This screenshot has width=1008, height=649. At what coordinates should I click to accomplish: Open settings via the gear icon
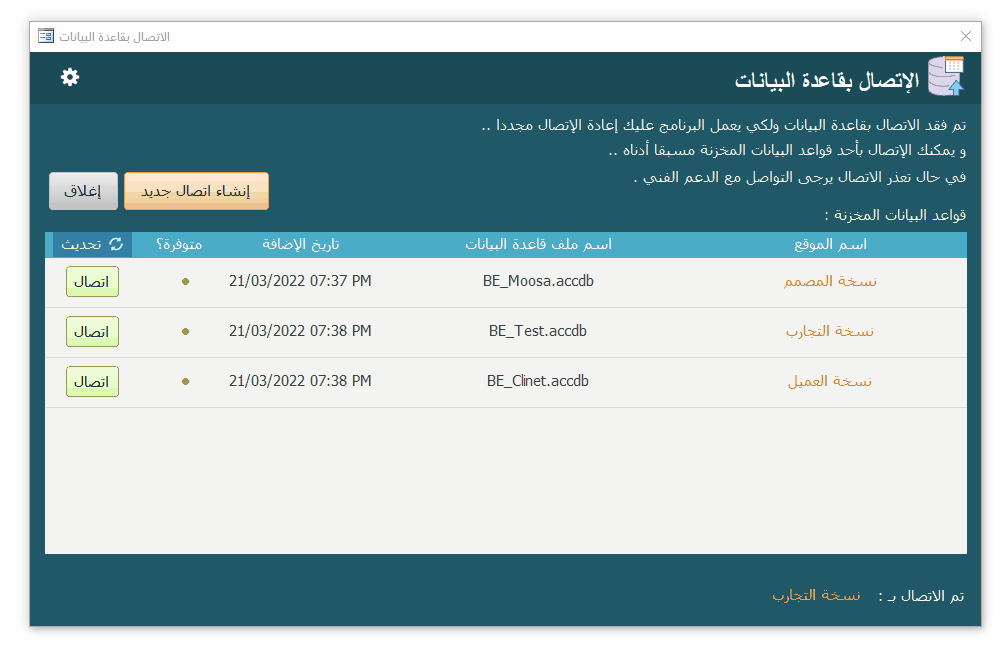point(70,78)
